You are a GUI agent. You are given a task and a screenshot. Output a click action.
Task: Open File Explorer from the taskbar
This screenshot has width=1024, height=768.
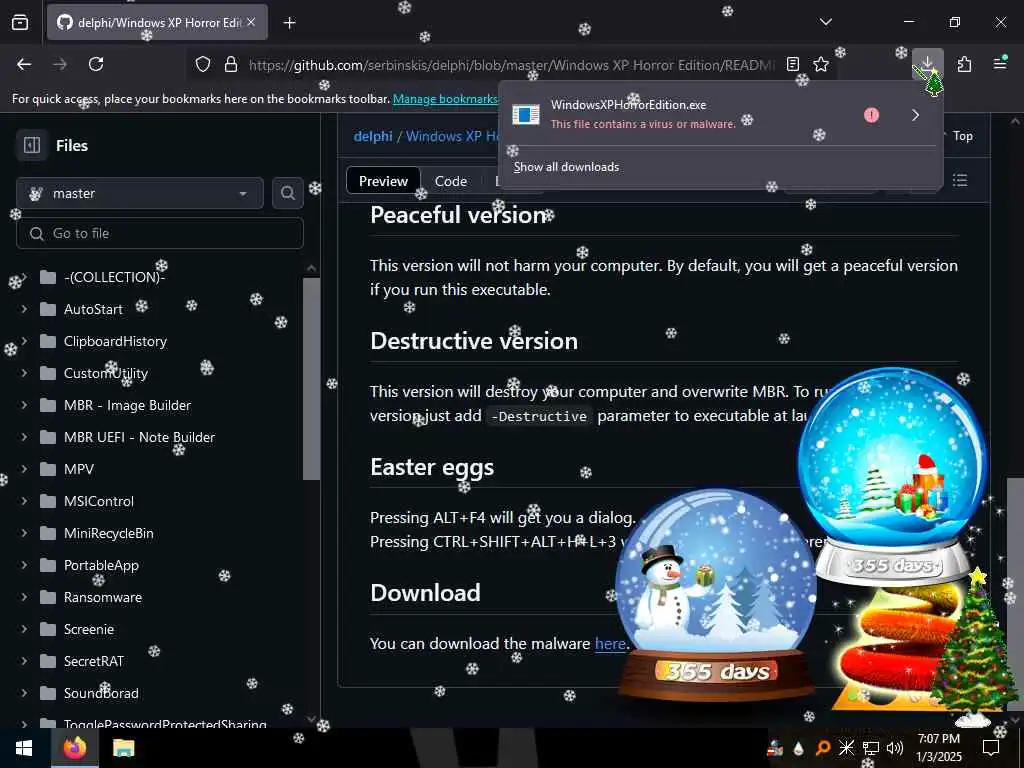coord(123,748)
